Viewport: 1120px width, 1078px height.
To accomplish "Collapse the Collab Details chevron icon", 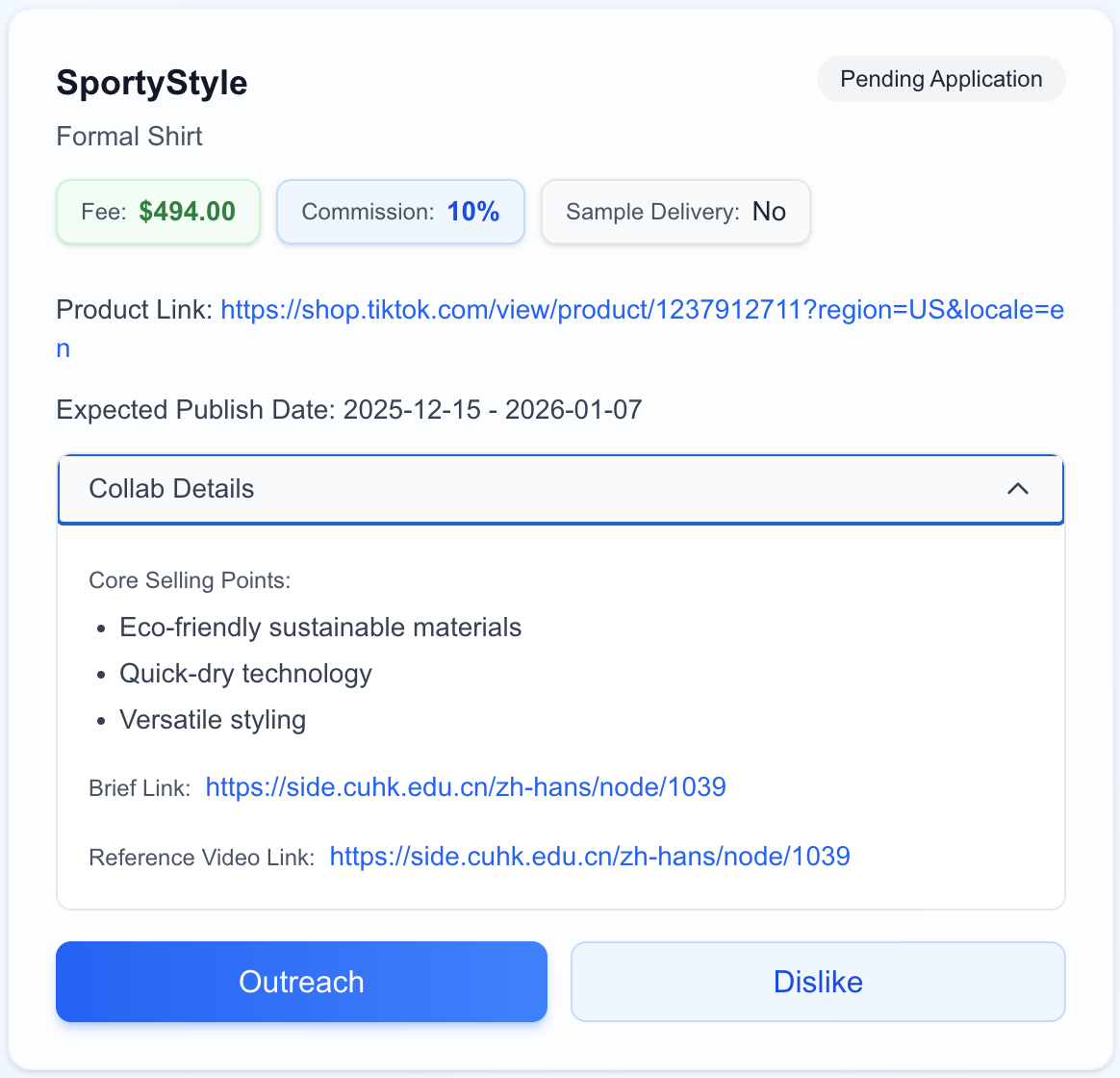I will (1017, 489).
